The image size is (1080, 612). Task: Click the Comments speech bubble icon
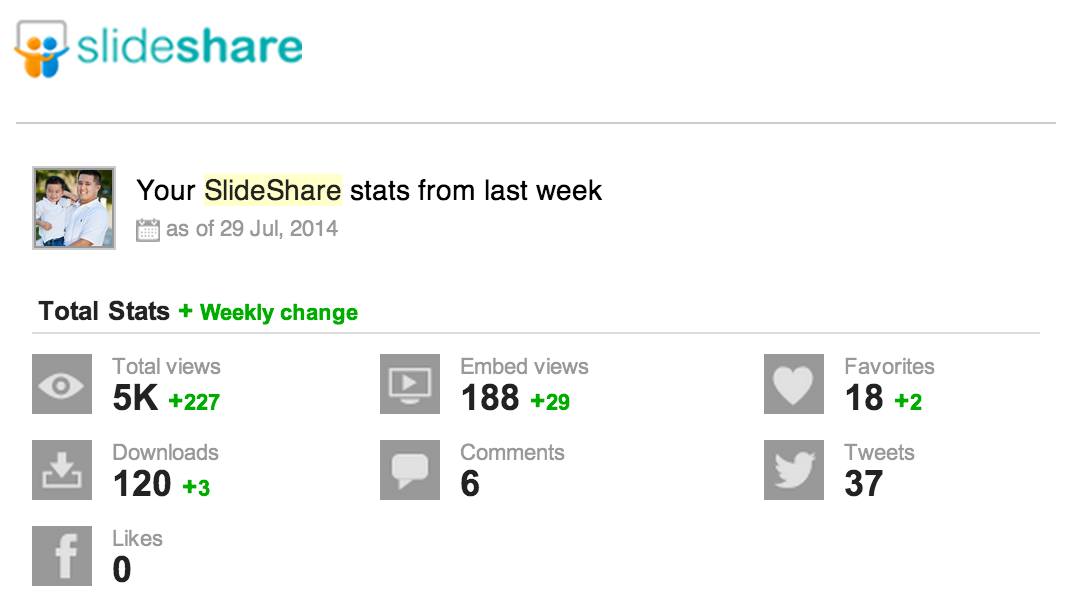410,470
